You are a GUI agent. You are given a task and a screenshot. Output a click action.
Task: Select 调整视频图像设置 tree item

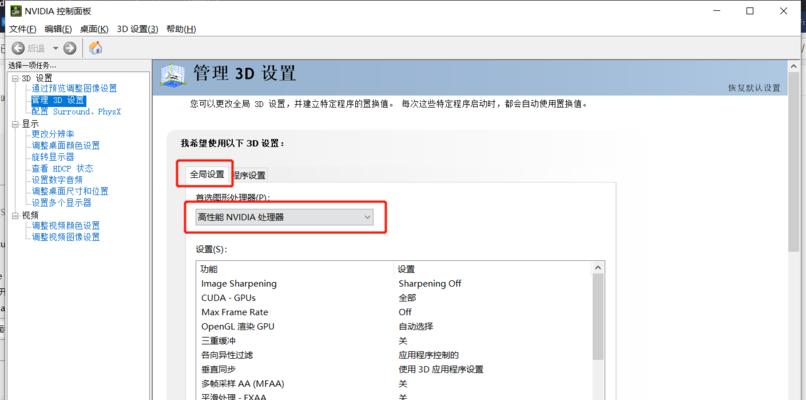[x=66, y=237]
